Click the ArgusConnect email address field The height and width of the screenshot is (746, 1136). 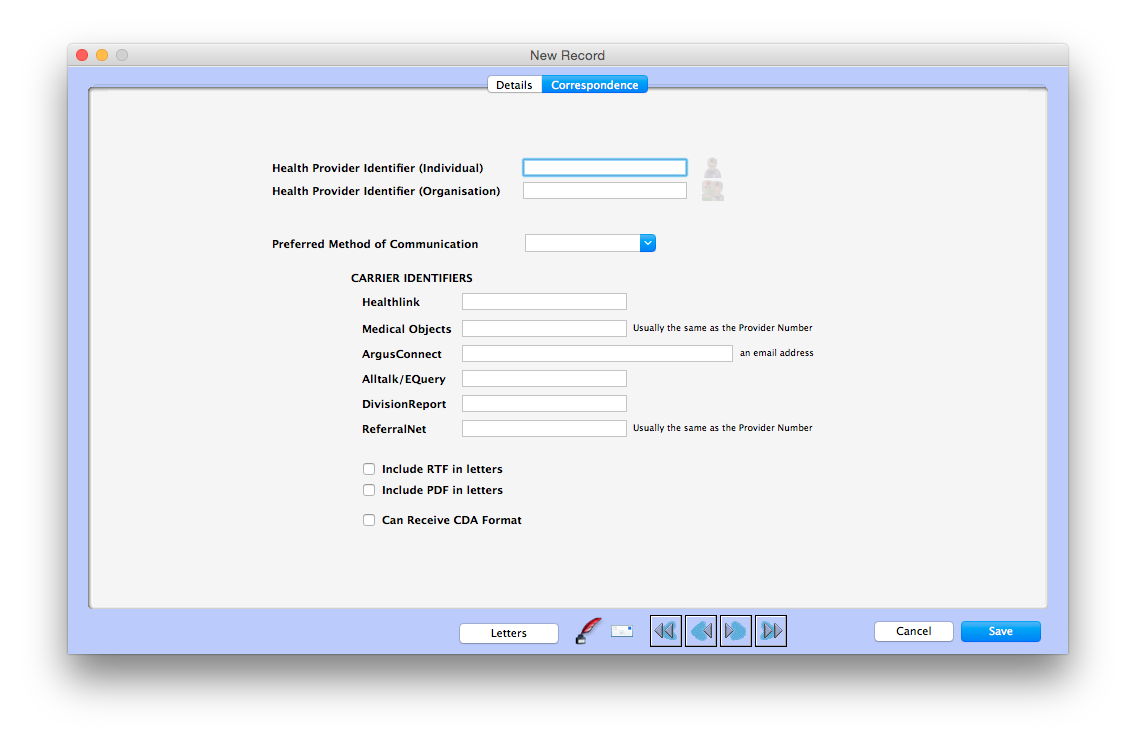(x=596, y=353)
